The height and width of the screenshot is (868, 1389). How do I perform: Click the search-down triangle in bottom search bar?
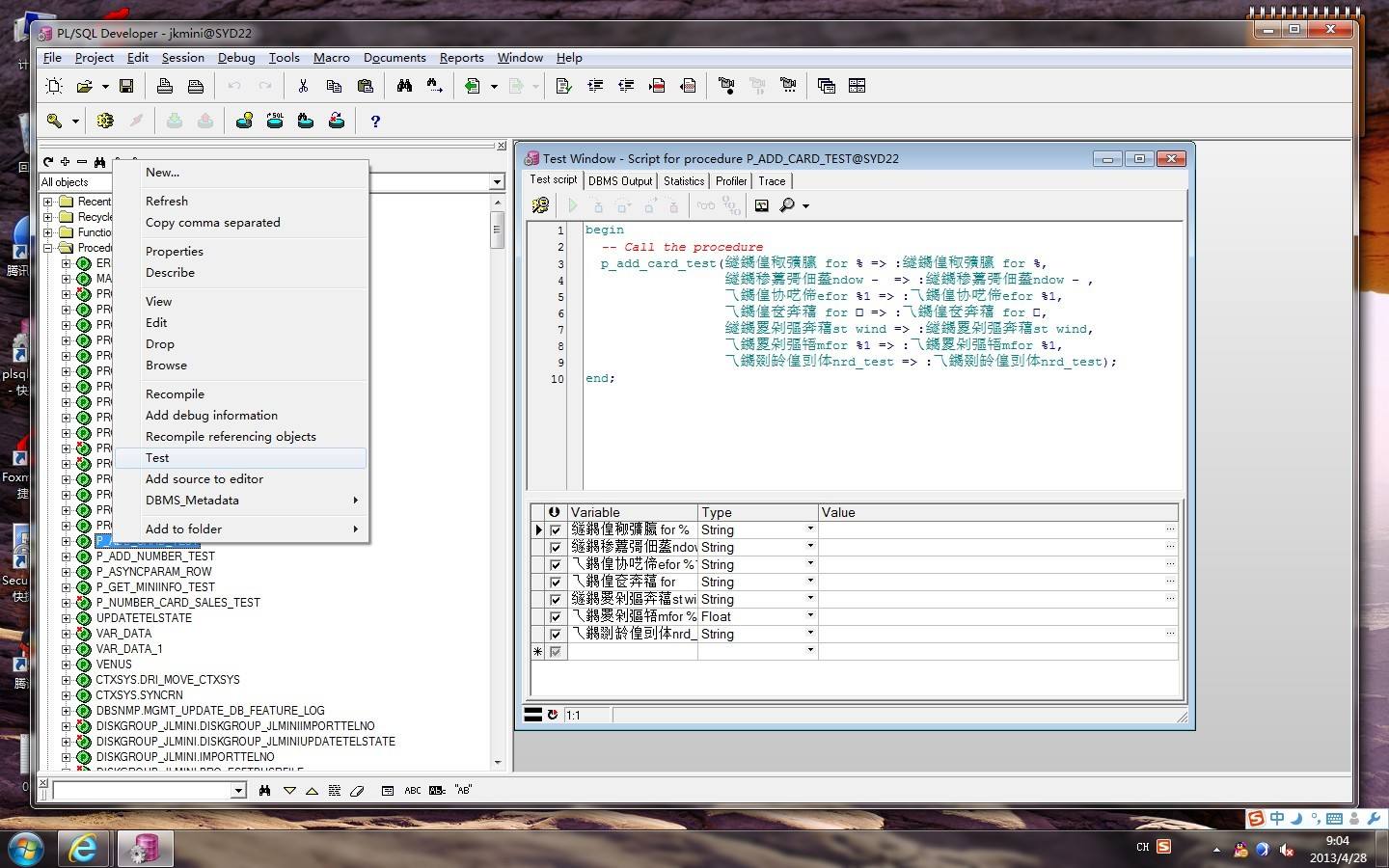[289, 791]
